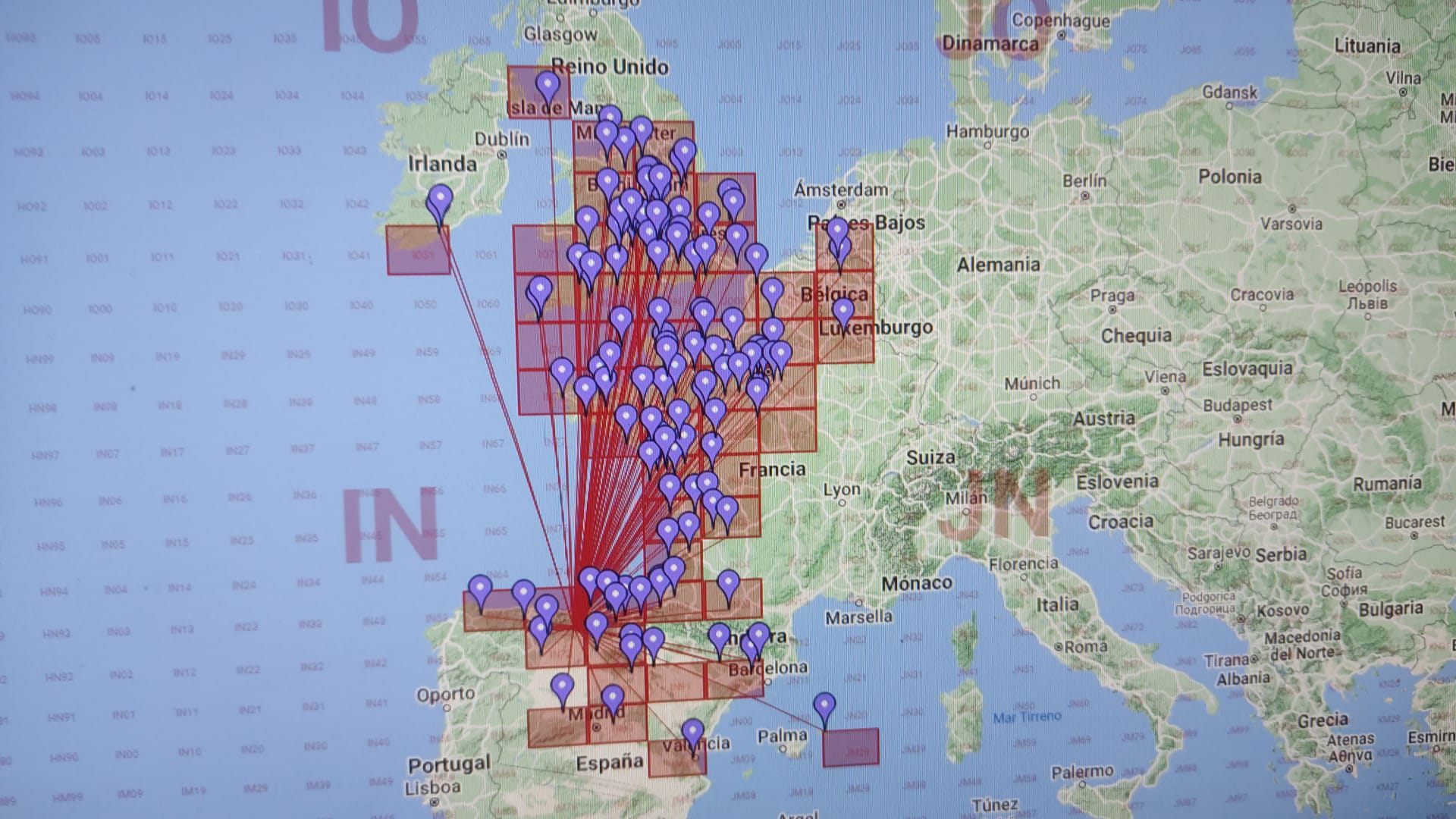Click the Lyon city label

pos(842,491)
